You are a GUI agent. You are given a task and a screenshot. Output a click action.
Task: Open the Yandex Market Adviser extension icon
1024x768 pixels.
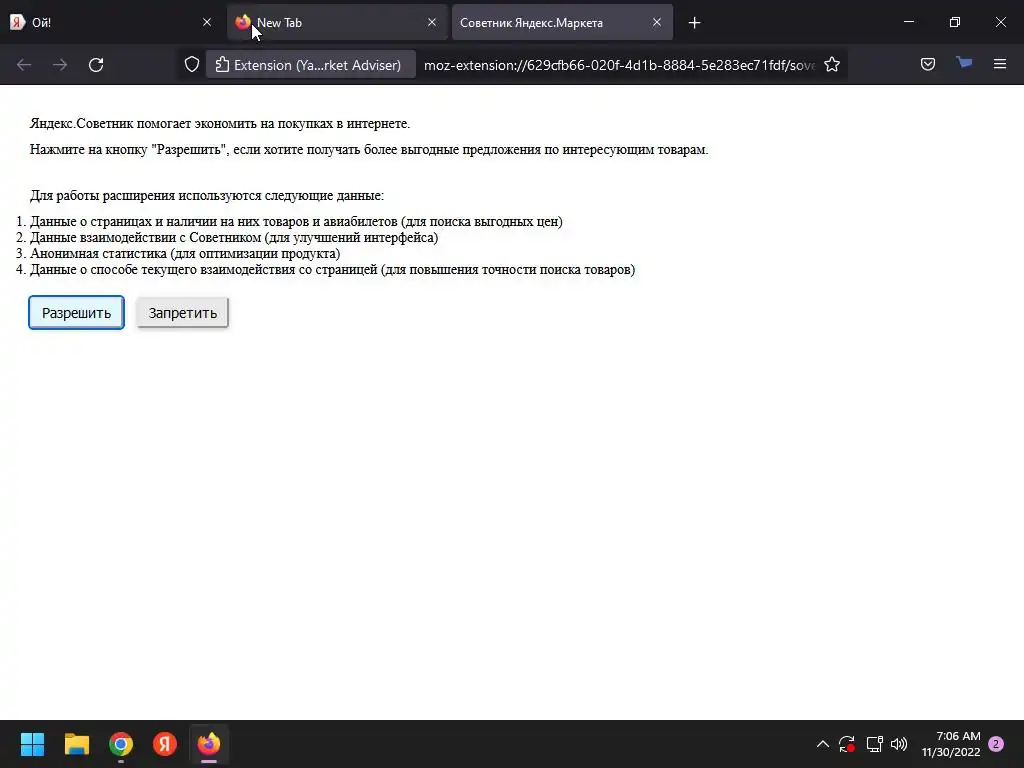(964, 63)
